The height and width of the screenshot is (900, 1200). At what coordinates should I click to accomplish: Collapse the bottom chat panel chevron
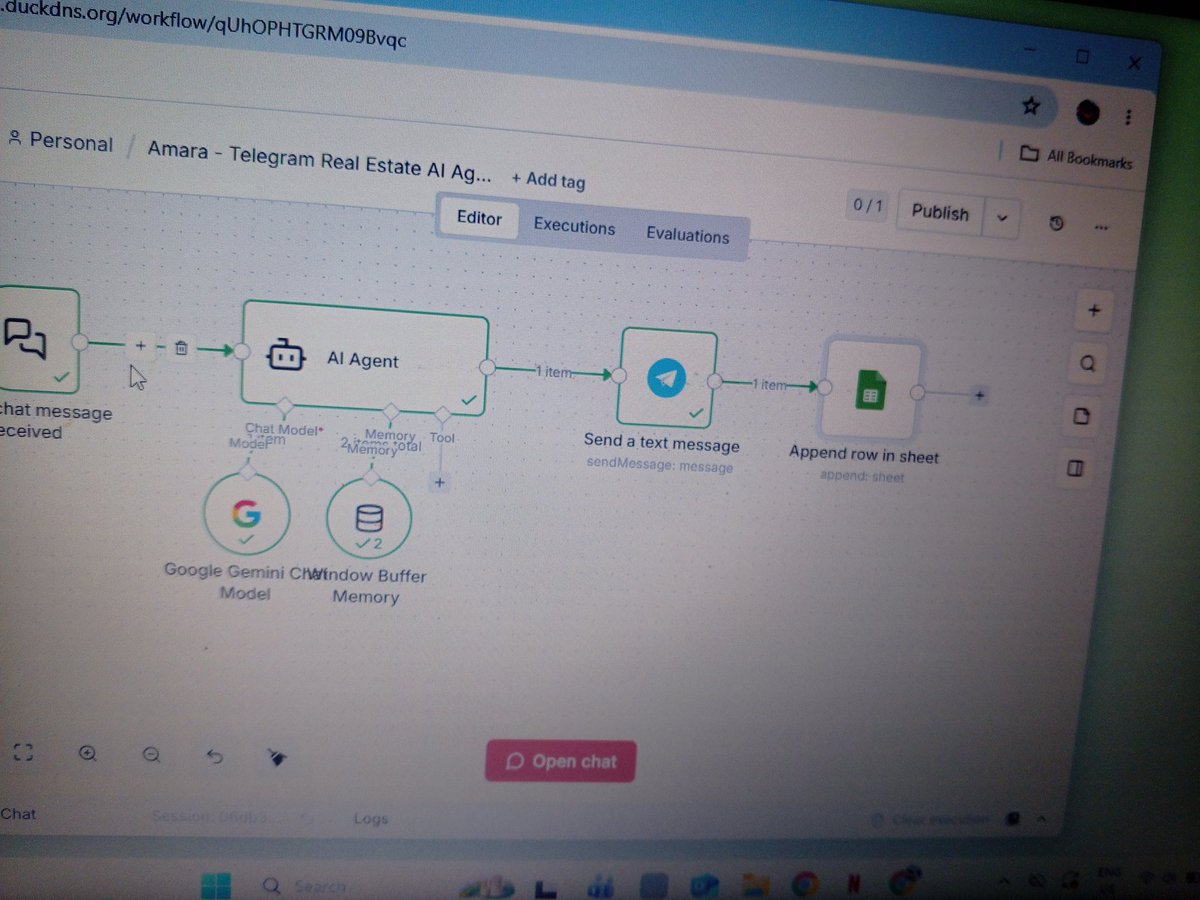pos(1043,818)
